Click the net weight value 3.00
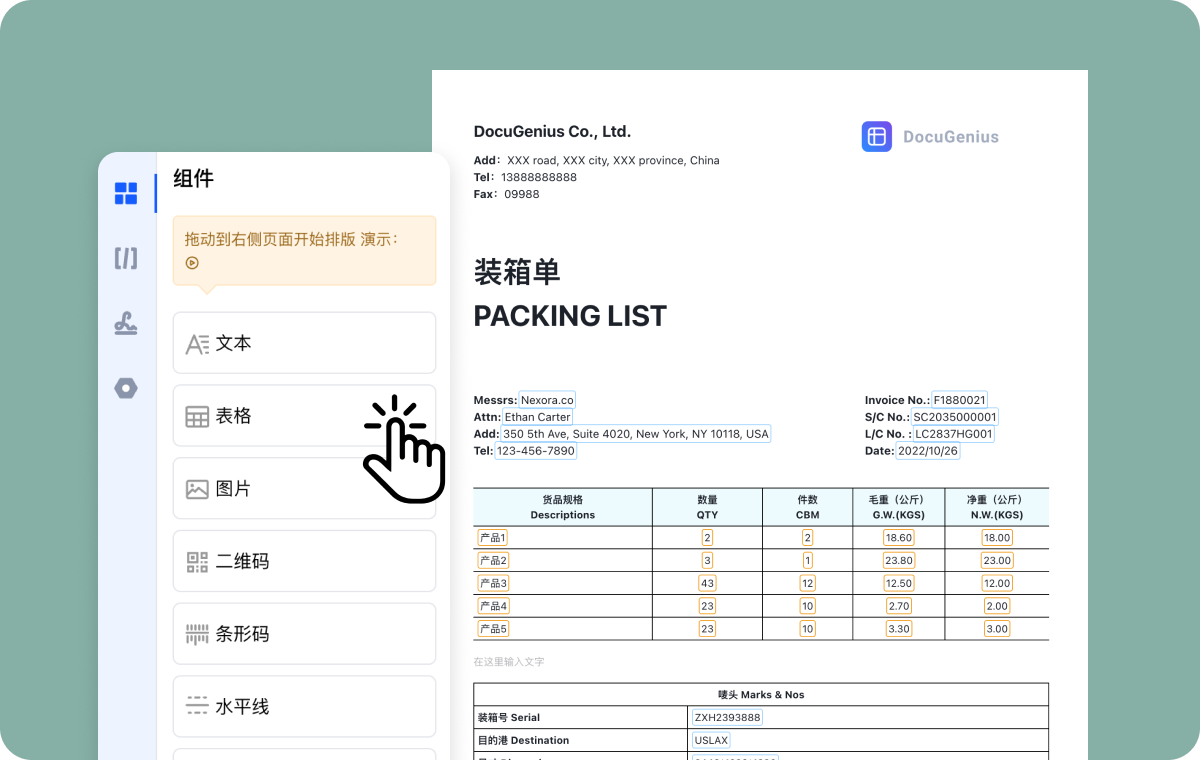Image resolution: width=1200 pixels, height=760 pixels. pyautogui.click(x=997, y=629)
